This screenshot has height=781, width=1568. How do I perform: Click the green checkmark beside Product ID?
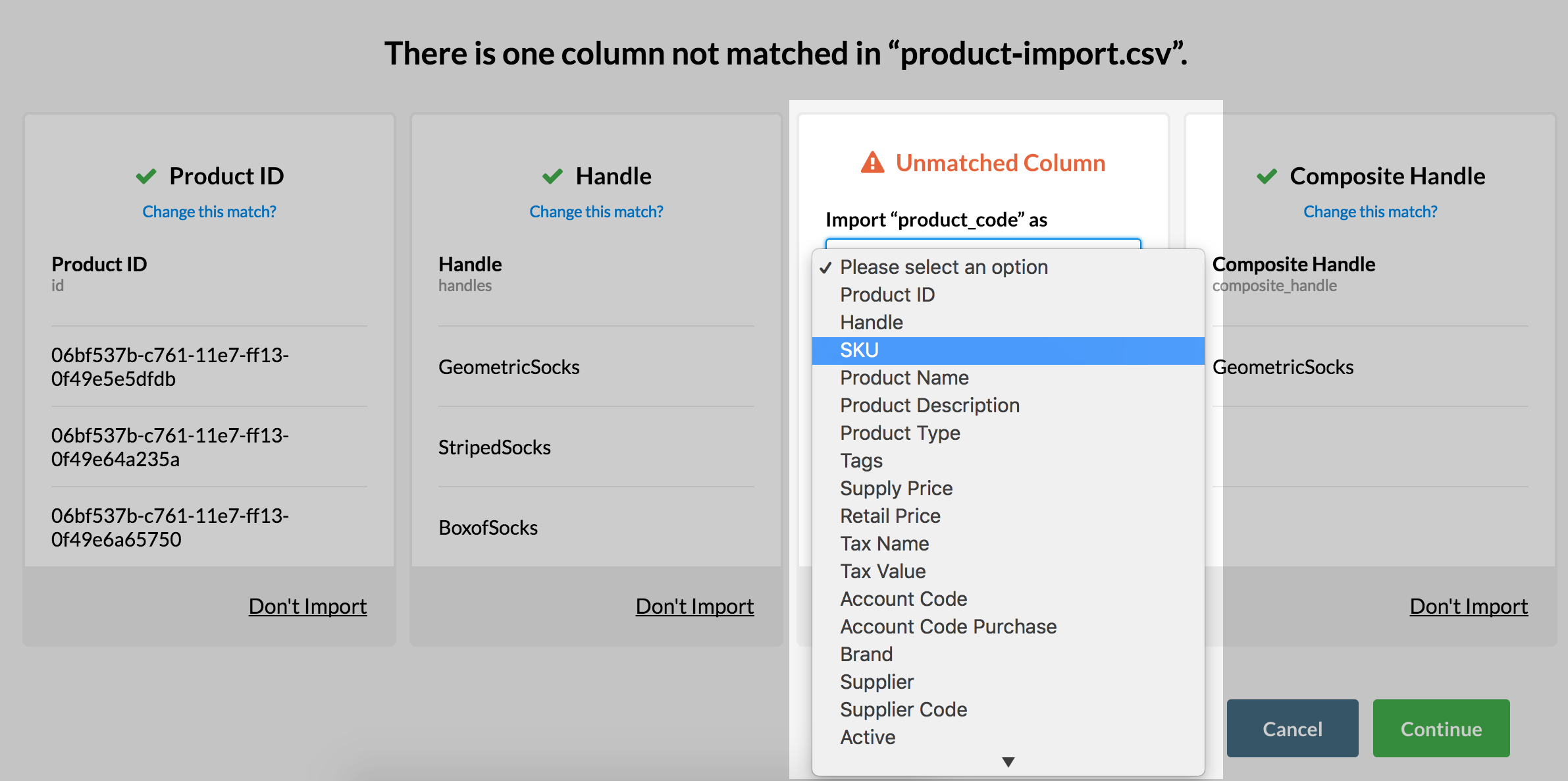(145, 176)
